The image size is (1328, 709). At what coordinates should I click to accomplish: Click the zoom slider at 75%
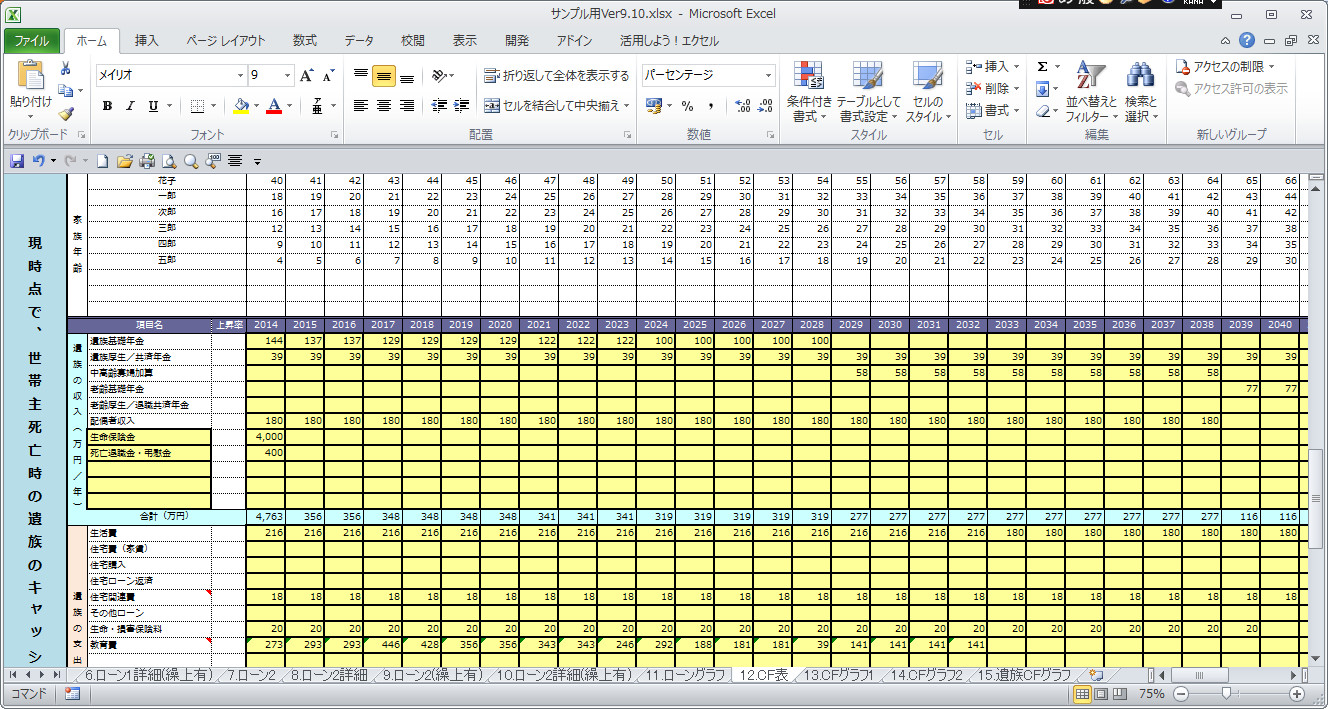pos(1227,694)
